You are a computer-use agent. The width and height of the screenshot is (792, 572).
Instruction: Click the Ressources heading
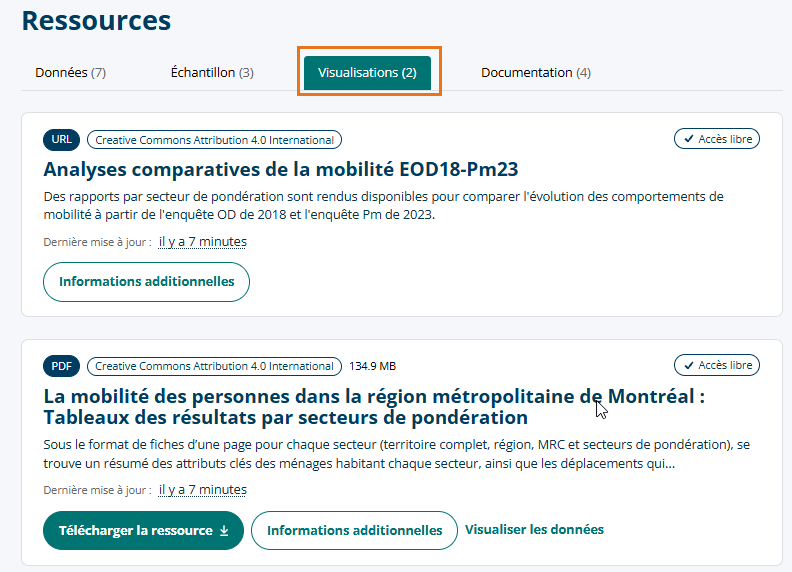coord(96,21)
